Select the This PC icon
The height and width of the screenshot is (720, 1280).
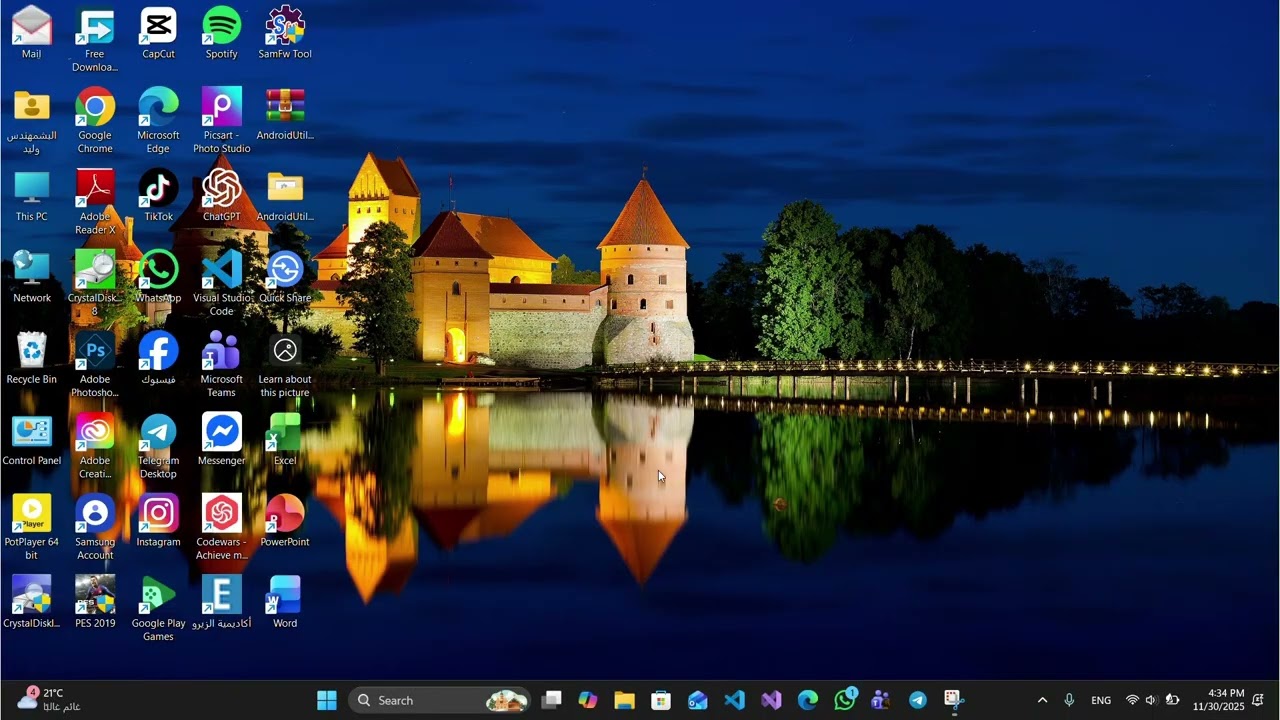[x=31, y=196]
